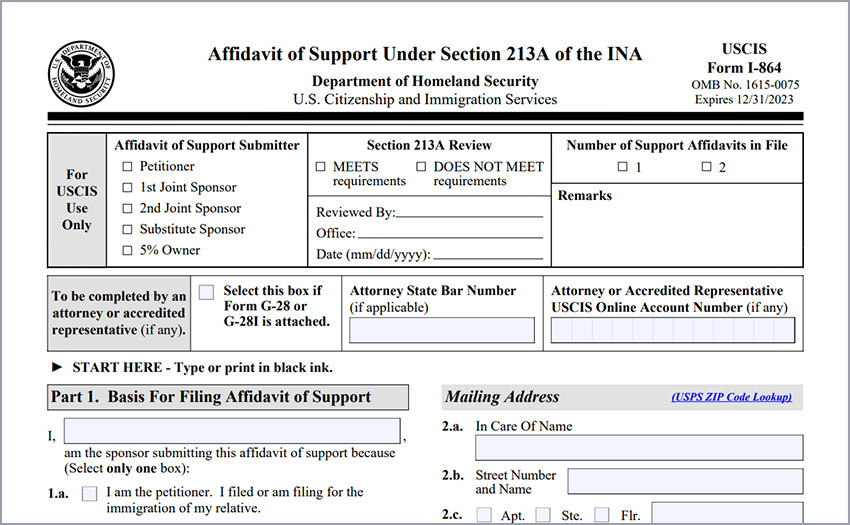Tick the MEETS requirements checkbox
The image size is (850, 525).
pos(320,167)
